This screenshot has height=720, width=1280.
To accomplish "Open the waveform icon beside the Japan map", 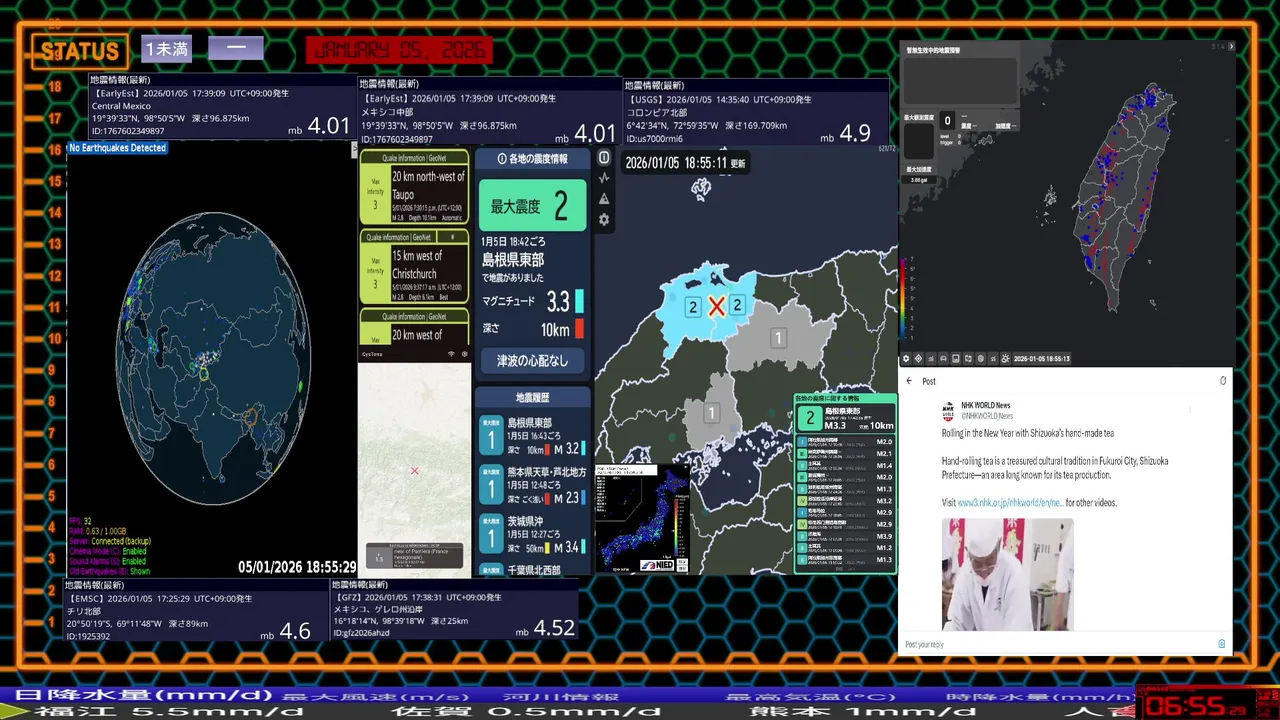I will pyautogui.click(x=604, y=178).
